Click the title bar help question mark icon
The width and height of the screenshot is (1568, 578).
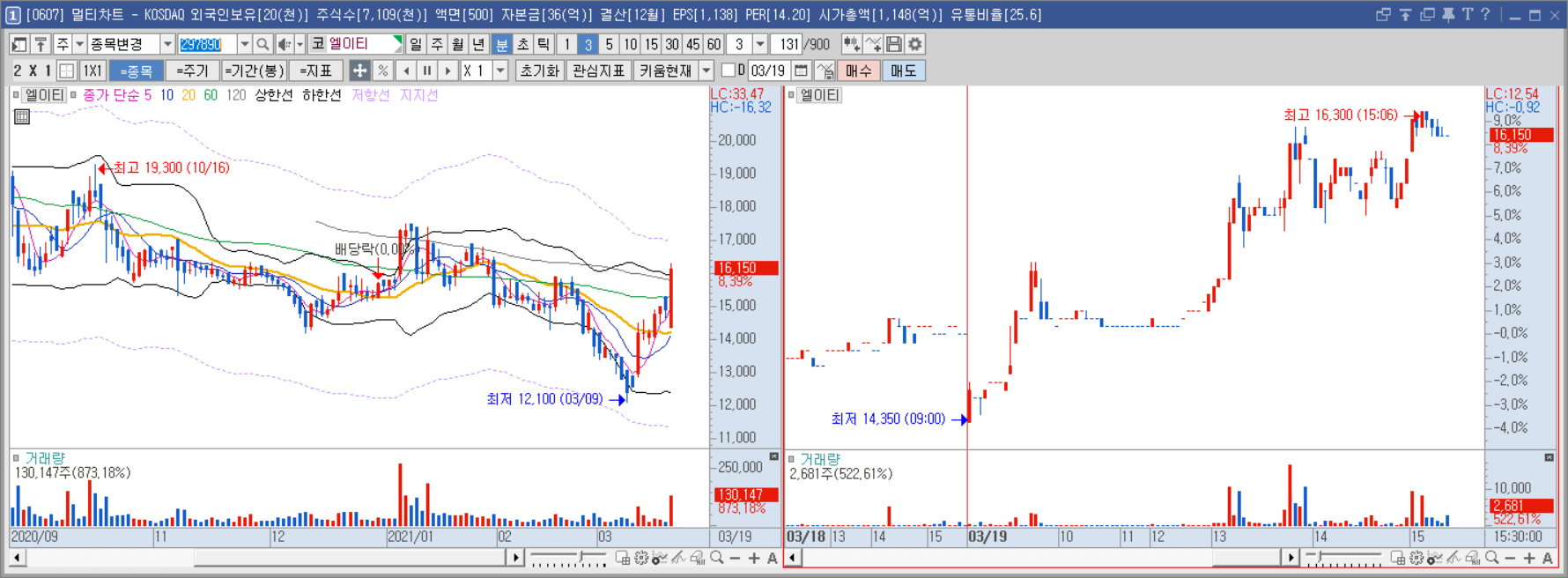[x=1485, y=14]
